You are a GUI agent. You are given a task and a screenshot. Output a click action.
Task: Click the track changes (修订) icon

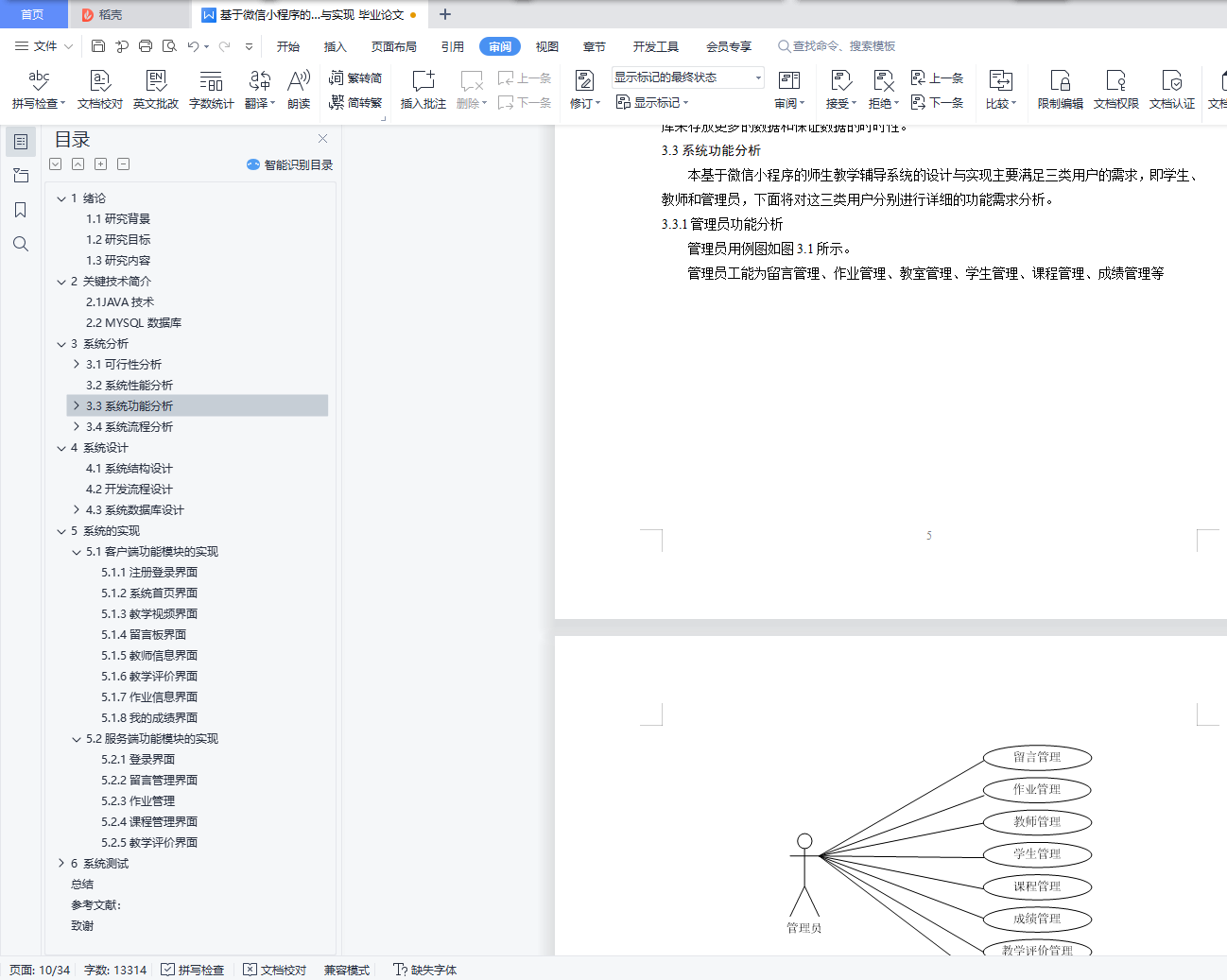585,89
